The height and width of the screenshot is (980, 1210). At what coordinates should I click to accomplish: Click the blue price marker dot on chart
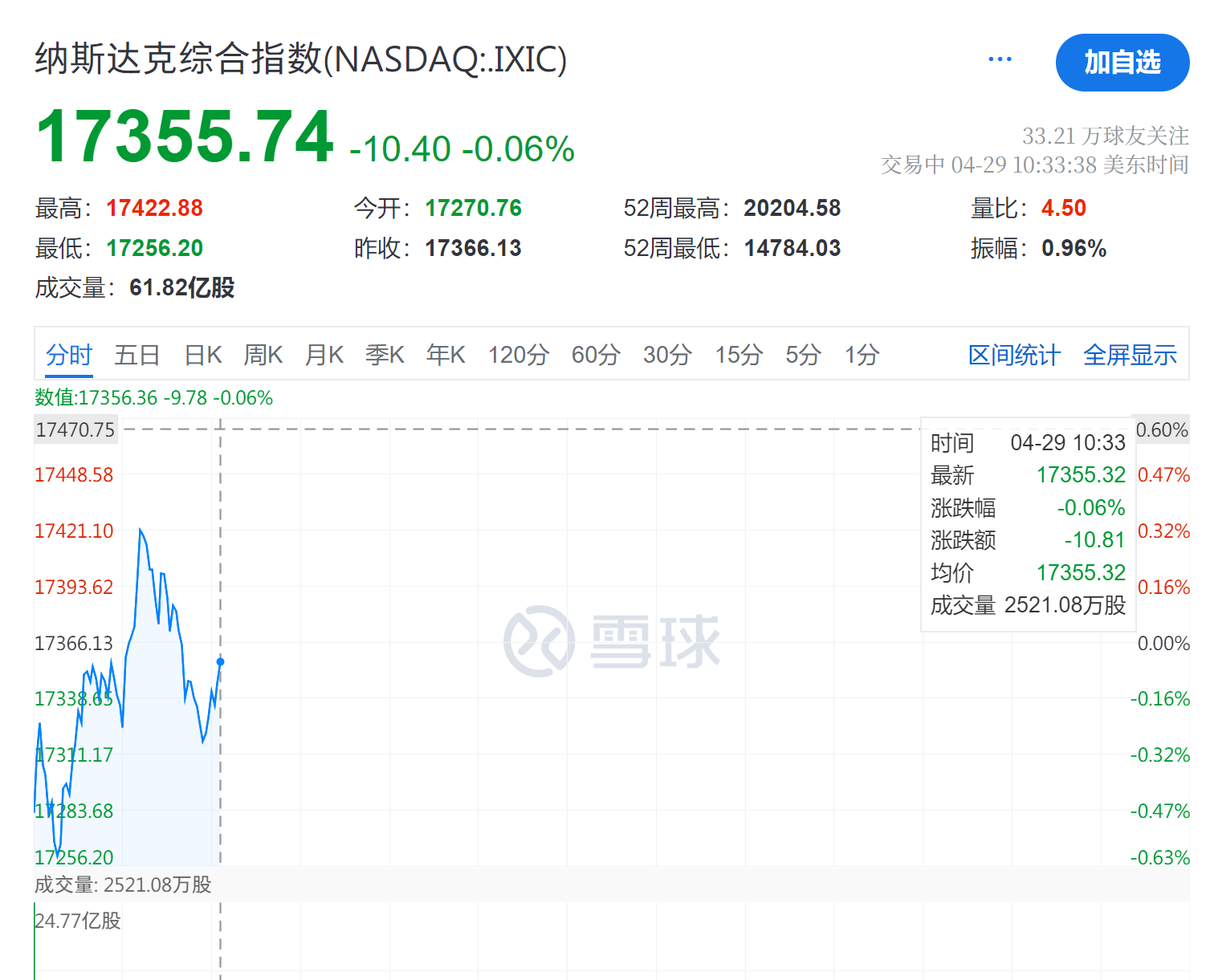[x=220, y=662]
